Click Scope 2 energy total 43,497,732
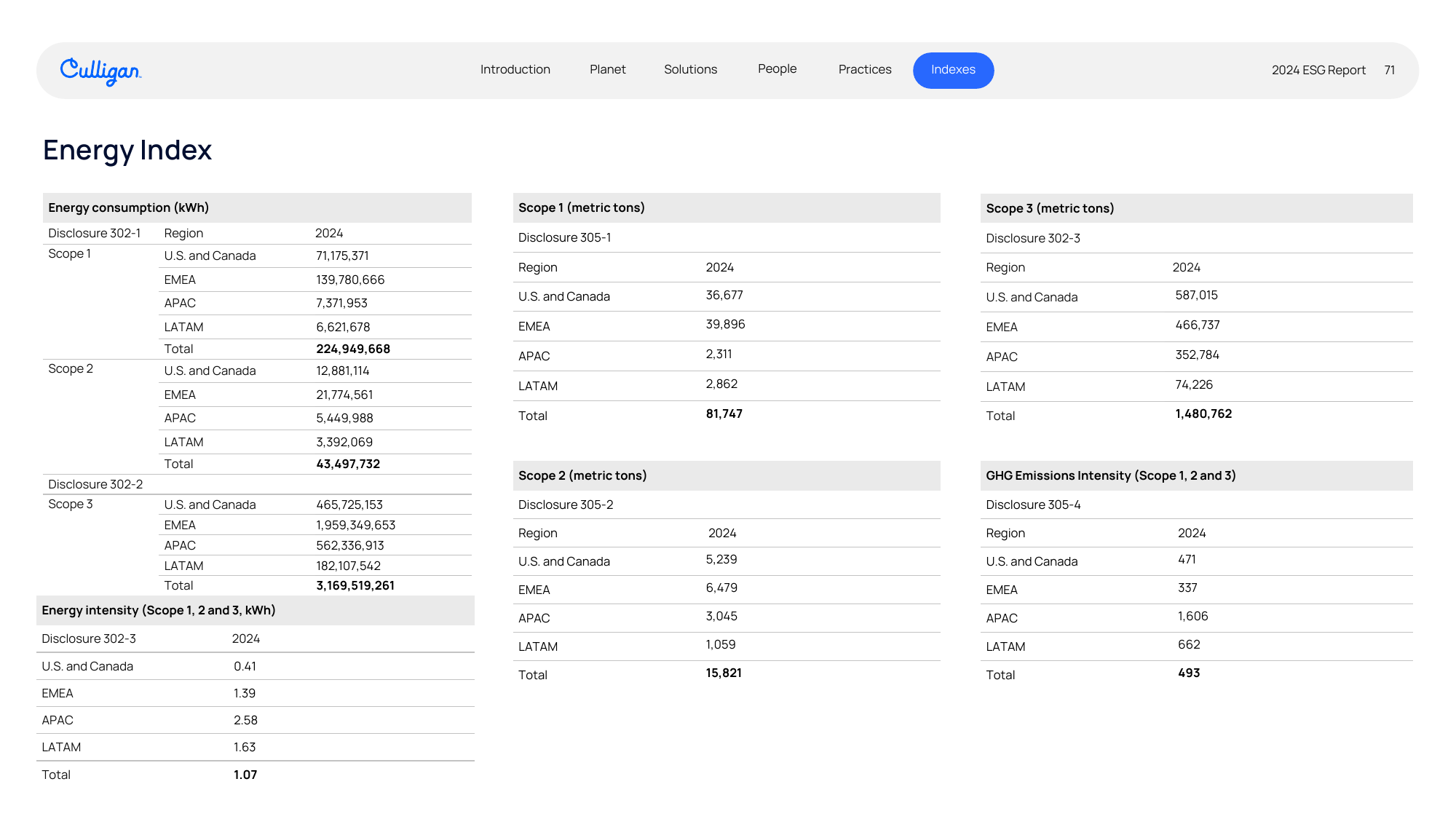Image resolution: width=1456 pixels, height=819 pixels. tap(348, 464)
